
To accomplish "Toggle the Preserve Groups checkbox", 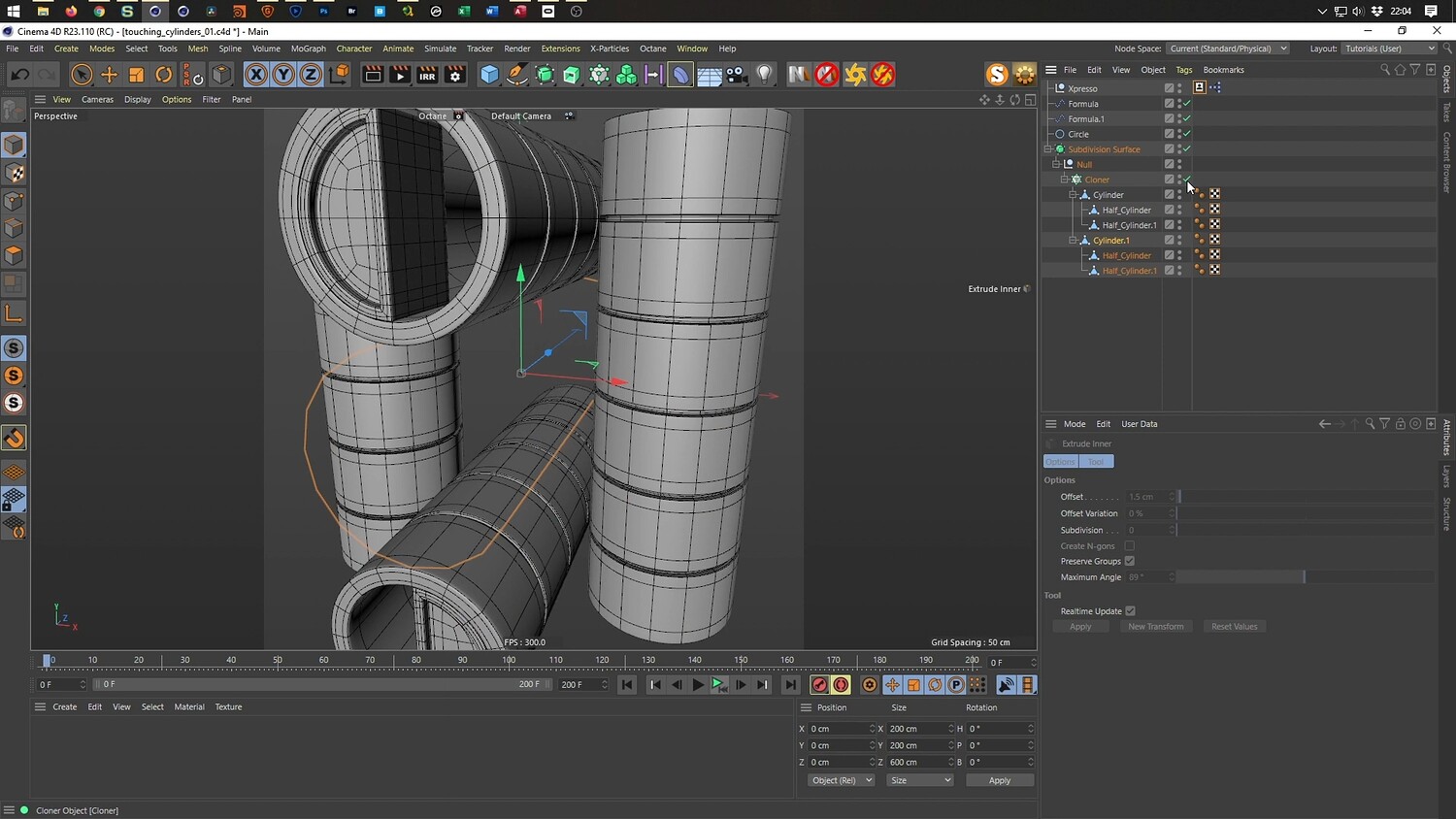I will [1130, 561].
